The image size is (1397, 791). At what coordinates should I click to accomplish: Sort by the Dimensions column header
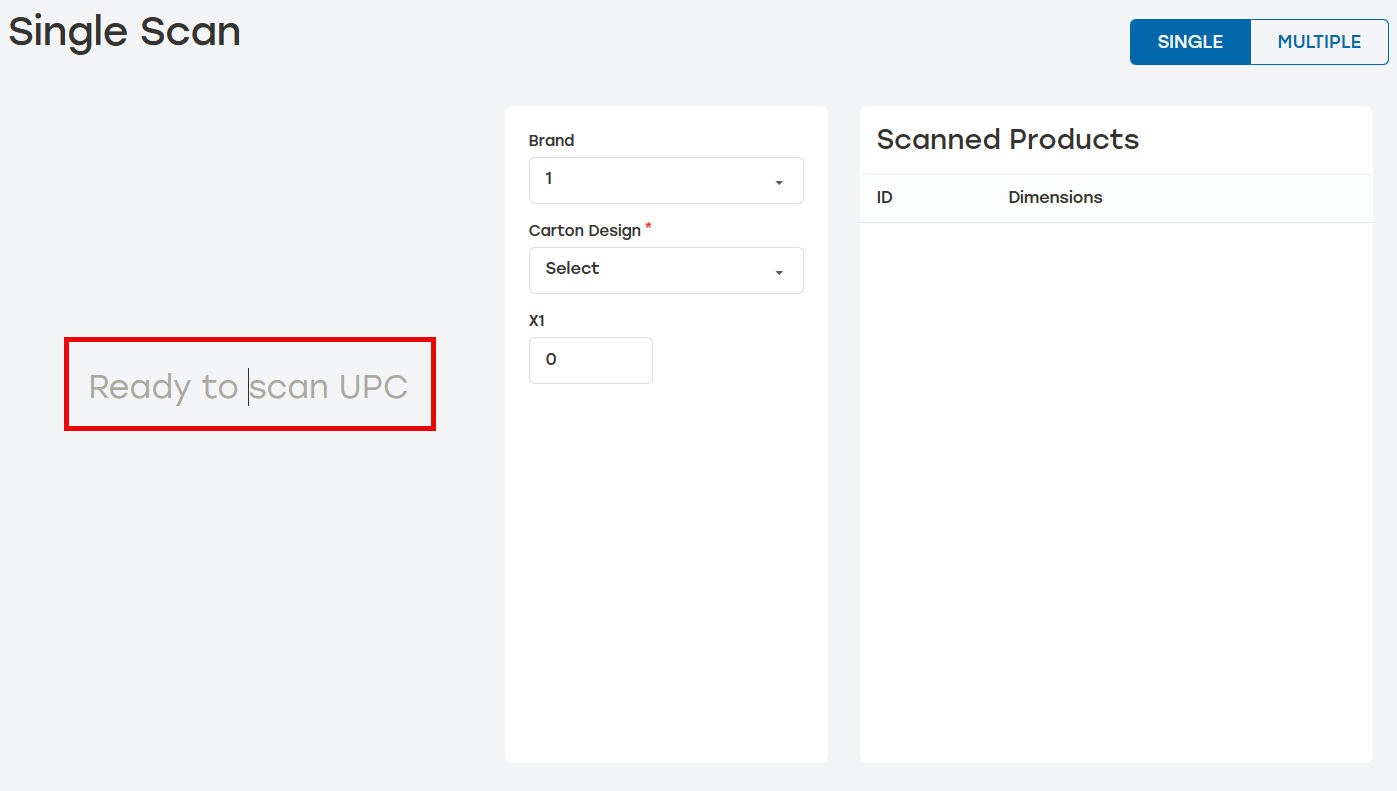[1055, 198]
